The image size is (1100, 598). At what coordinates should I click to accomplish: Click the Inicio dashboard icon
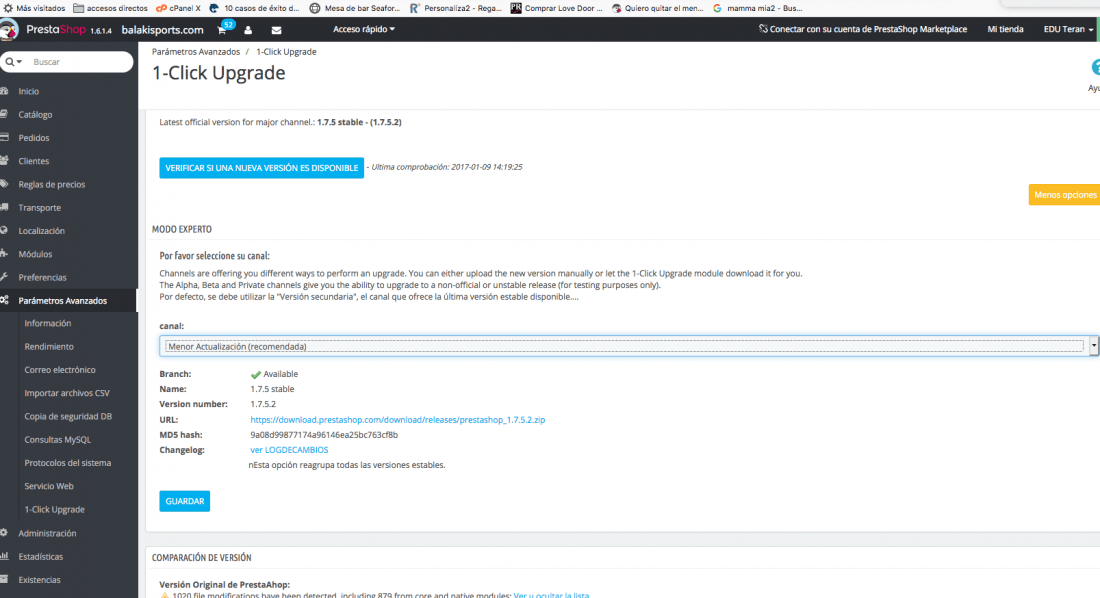(x=4, y=91)
